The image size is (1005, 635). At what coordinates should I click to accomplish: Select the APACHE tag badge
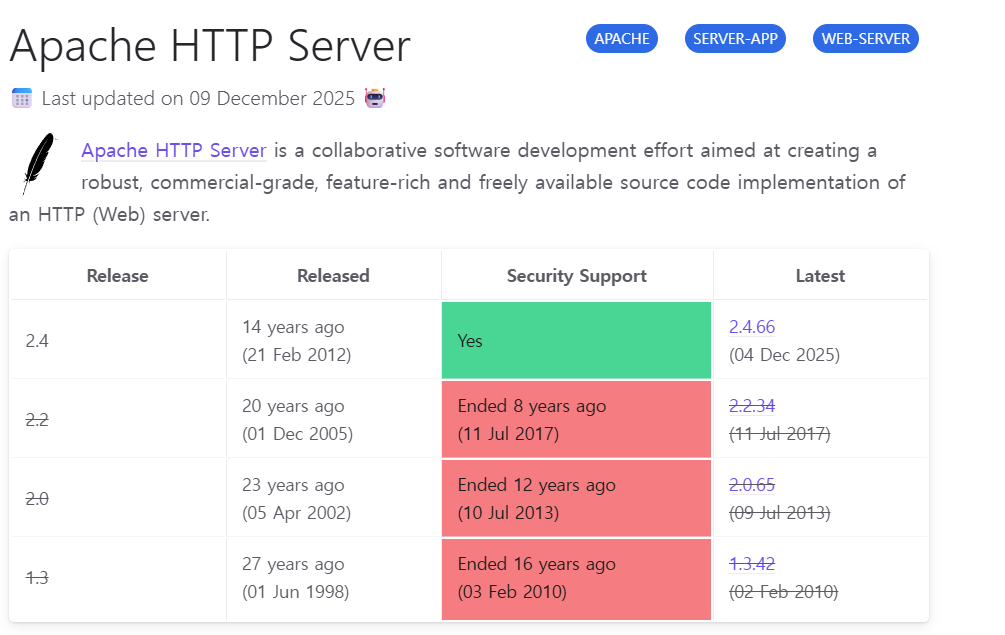621,39
